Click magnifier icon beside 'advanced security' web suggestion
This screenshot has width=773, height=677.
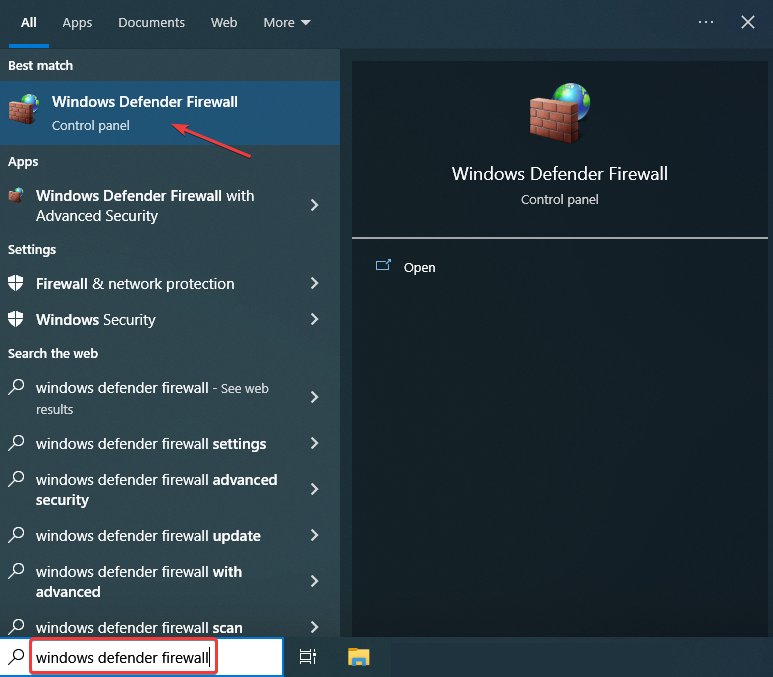point(16,479)
